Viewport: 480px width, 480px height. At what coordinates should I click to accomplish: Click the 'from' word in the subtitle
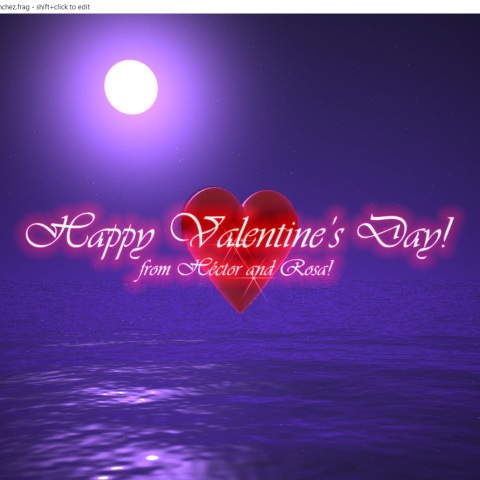tap(154, 269)
